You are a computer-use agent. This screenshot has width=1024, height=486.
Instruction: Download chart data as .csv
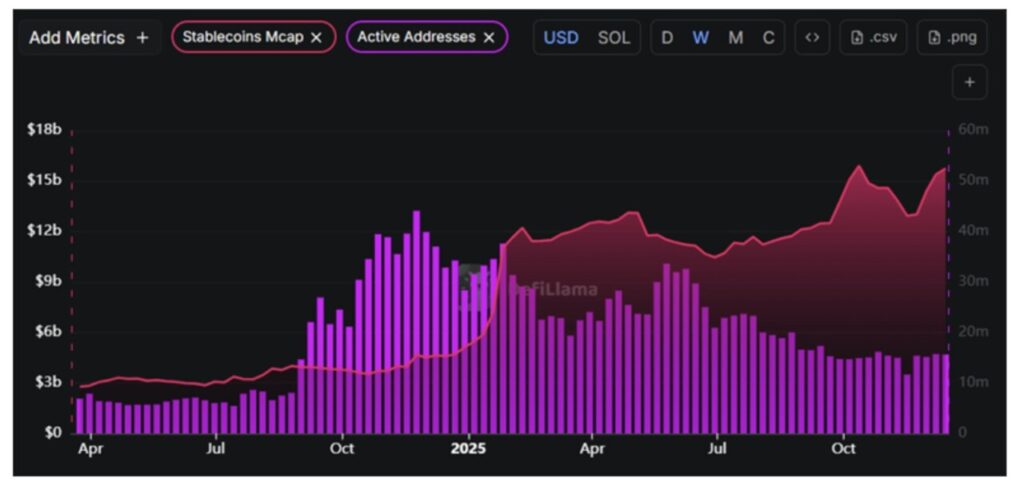(873, 37)
